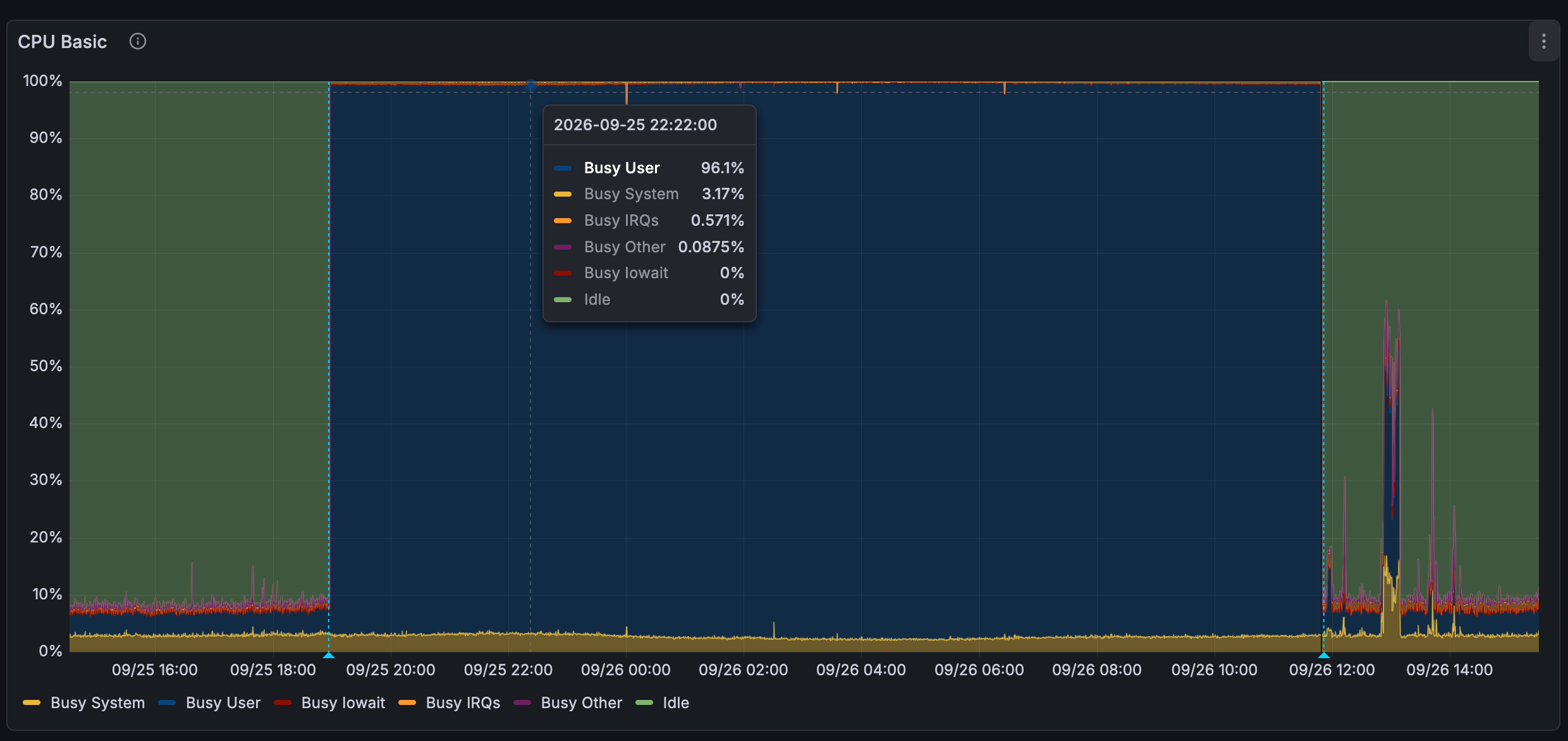Screen dimensions: 1568x741
Task: Click the annotation marker near 09/25 19:00
Action: pyautogui.click(x=329, y=655)
